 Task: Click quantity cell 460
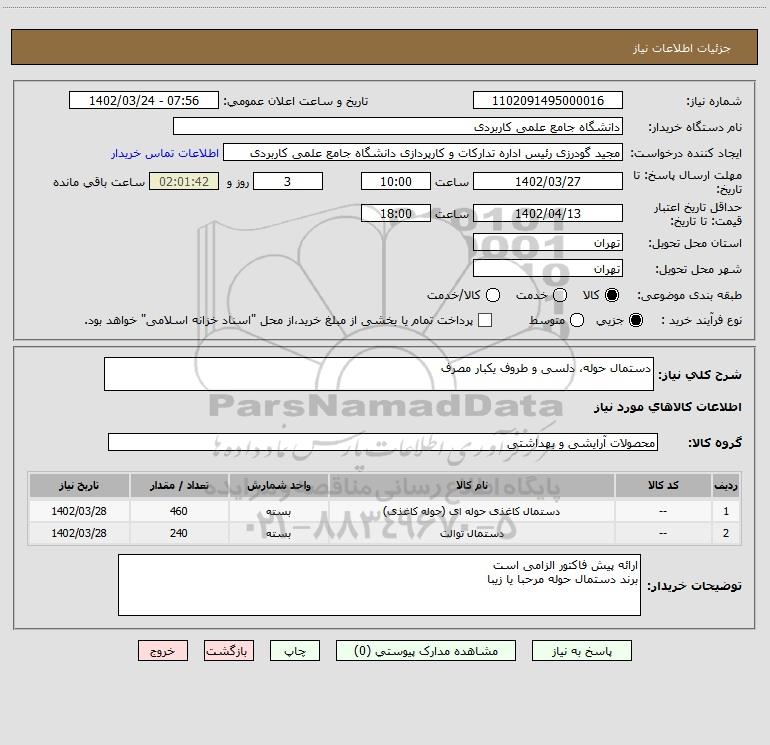179,511
